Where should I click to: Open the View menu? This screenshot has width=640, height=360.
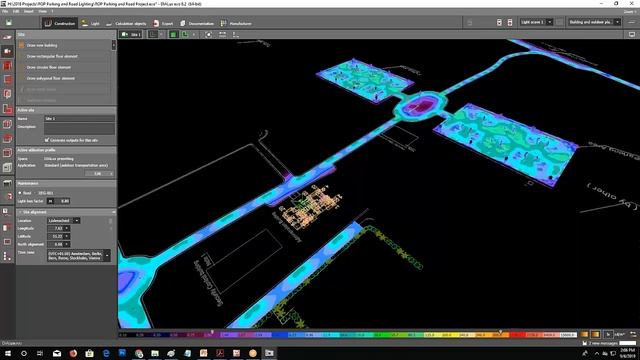coord(42,11)
